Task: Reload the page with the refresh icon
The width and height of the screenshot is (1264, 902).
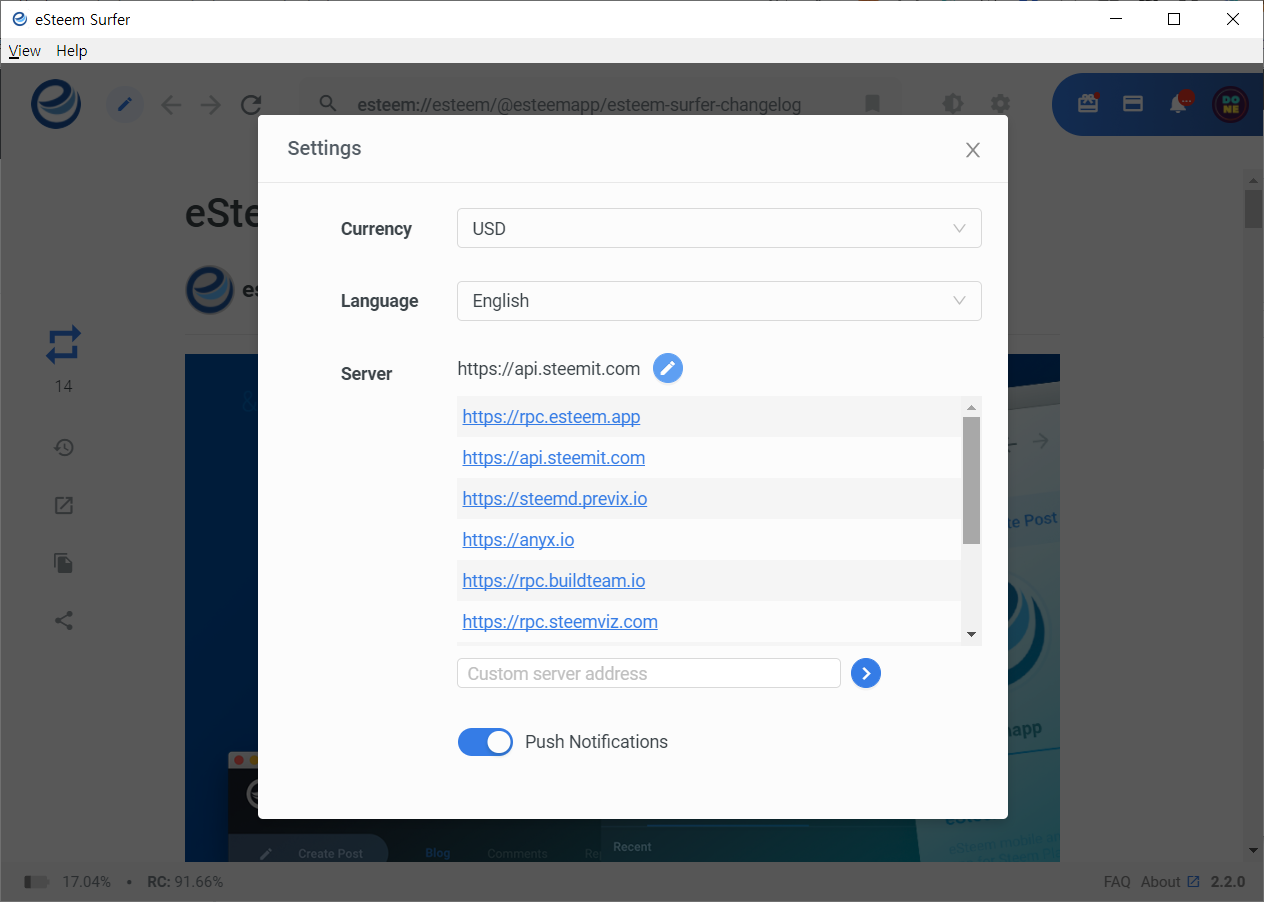Action: [x=251, y=105]
